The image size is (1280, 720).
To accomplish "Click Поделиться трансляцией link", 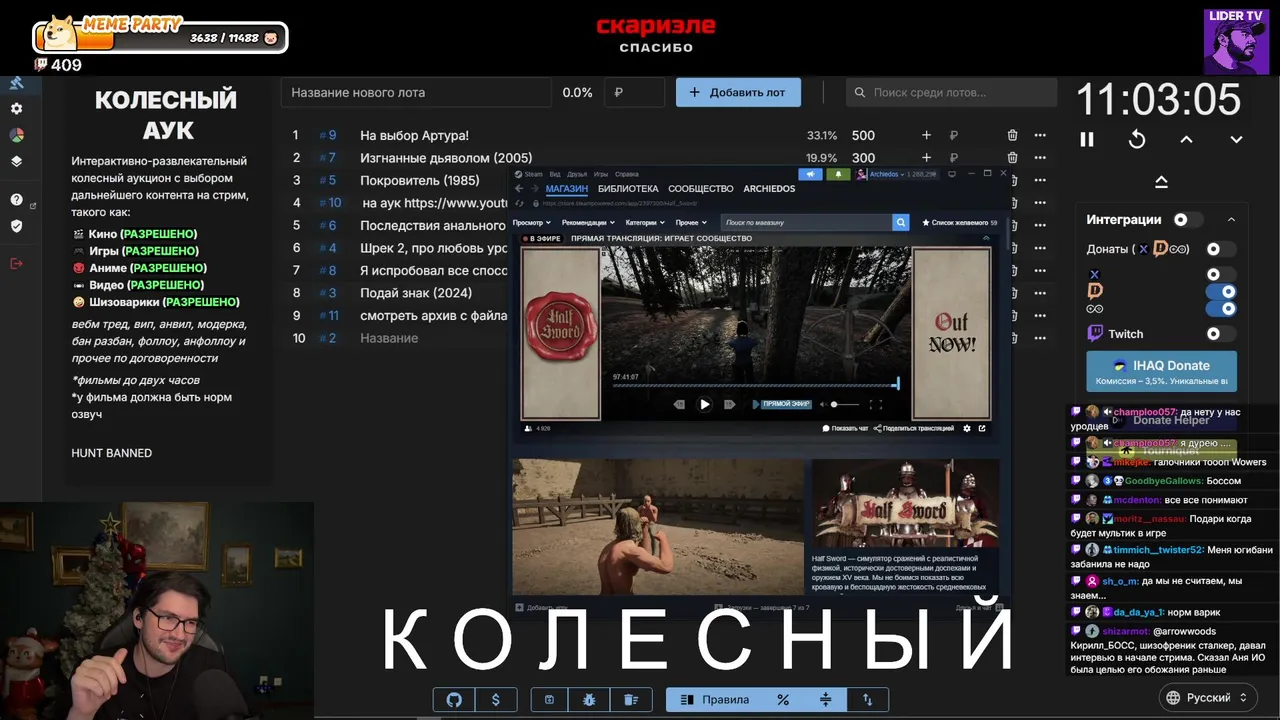I will [x=914, y=428].
